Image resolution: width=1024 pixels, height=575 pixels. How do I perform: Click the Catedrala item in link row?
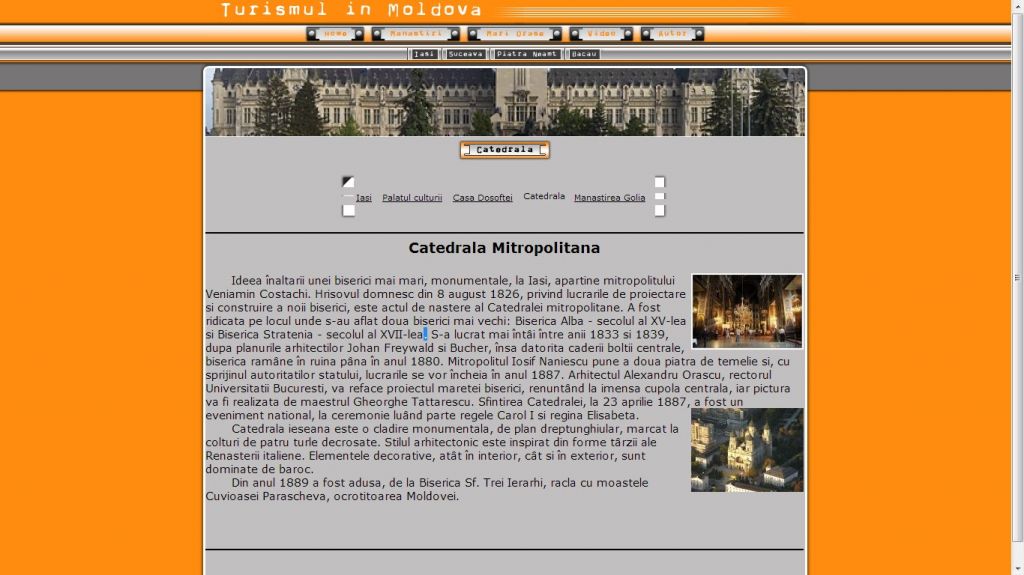click(x=544, y=196)
